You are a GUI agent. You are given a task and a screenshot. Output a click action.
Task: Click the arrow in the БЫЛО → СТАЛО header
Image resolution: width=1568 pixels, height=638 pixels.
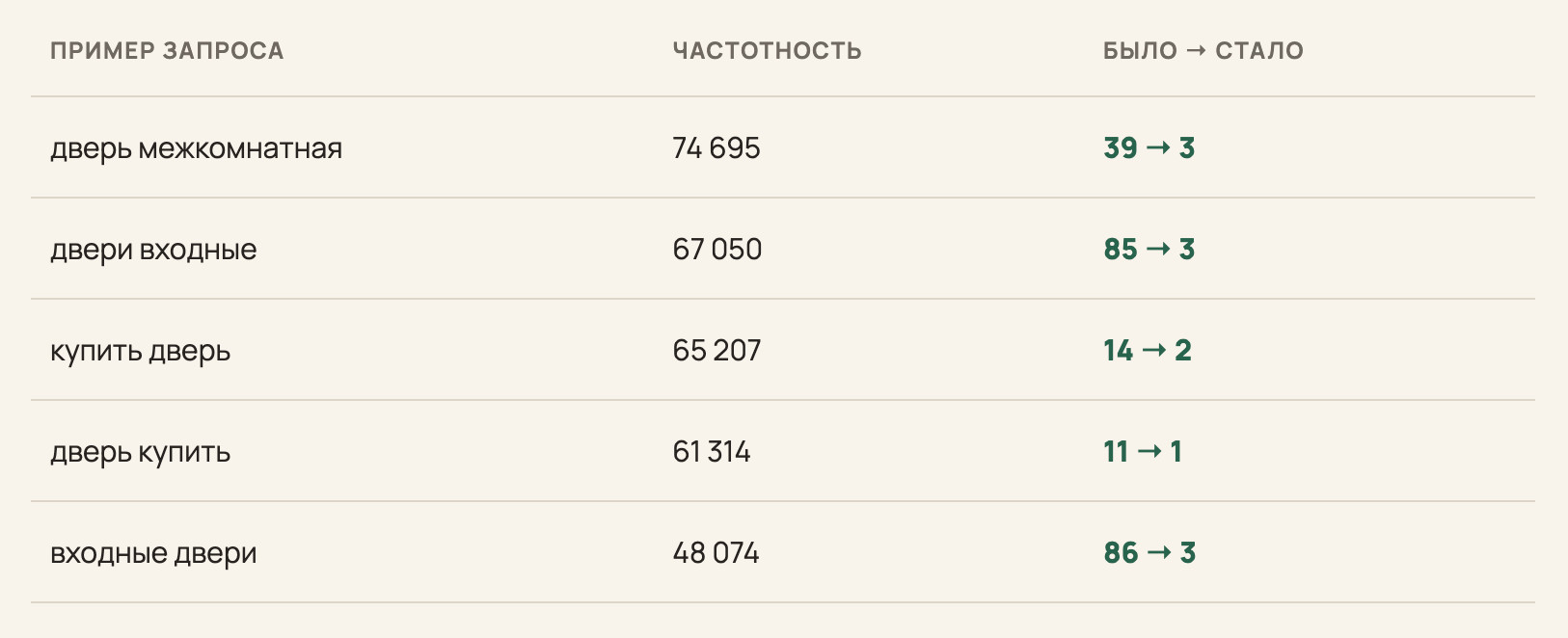[1196, 51]
